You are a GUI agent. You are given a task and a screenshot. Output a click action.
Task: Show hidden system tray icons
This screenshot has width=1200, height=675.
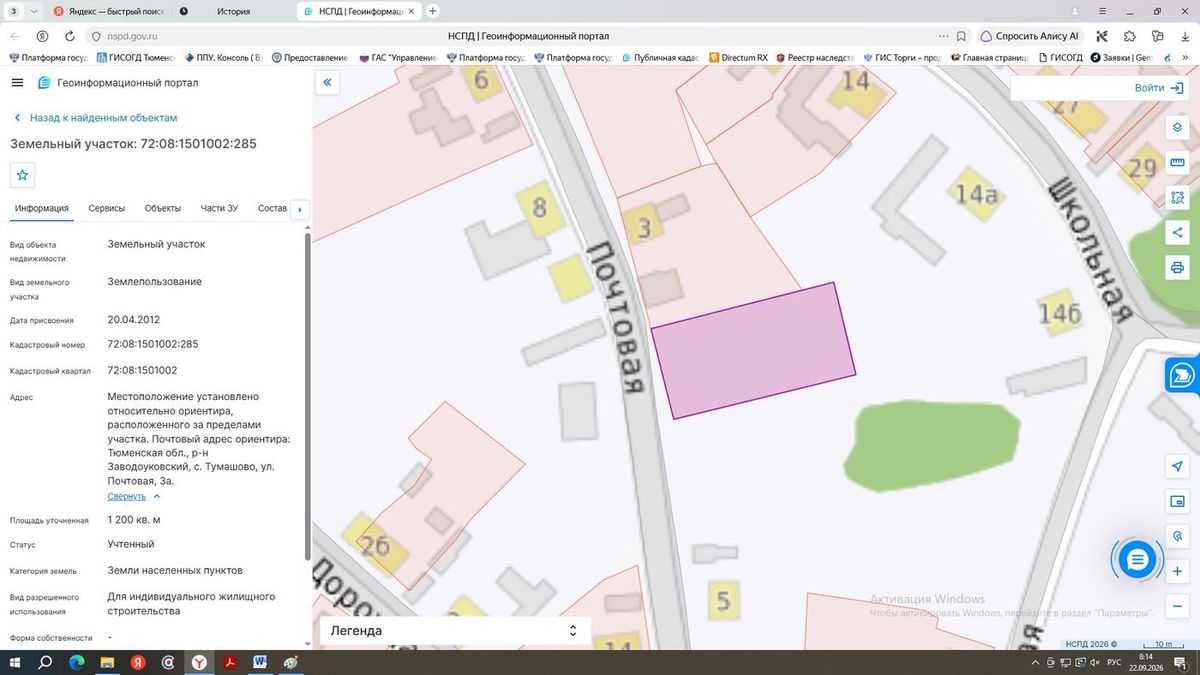pyautogui.click(x=1034, y=662)
